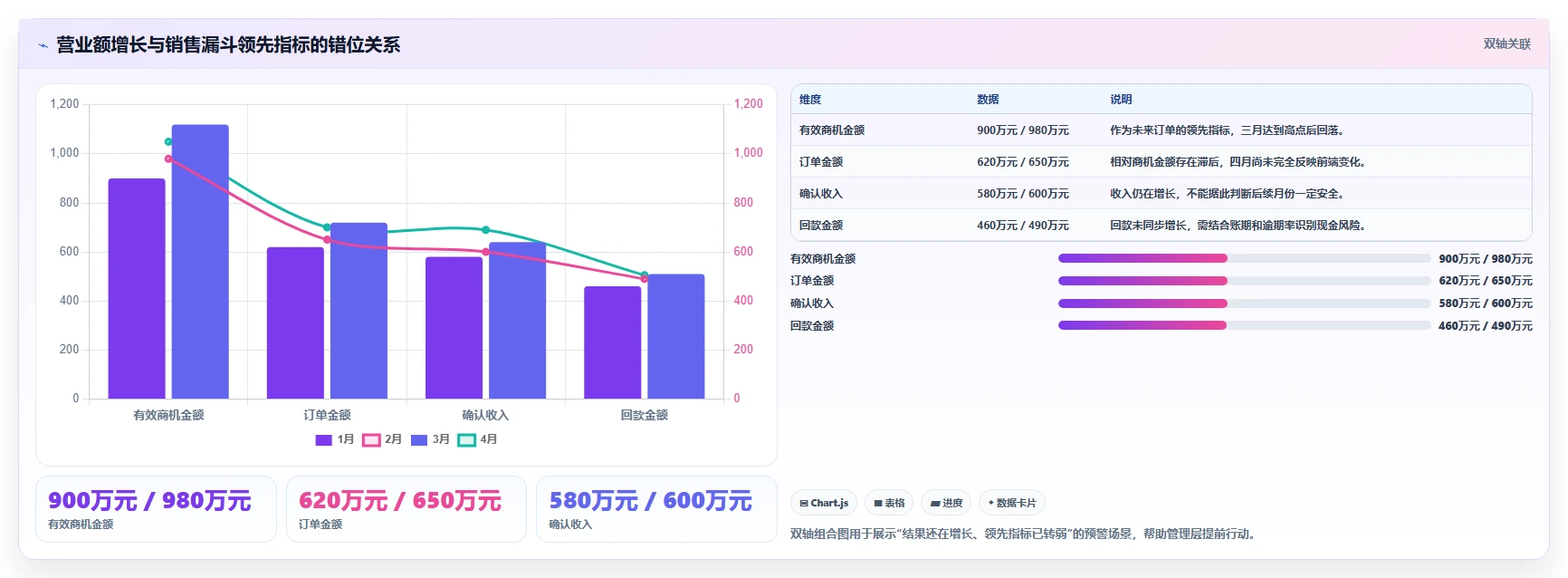Click the purple 1月 bar for 确认收入
This screenshot has width=1568, height=578.
454,328
